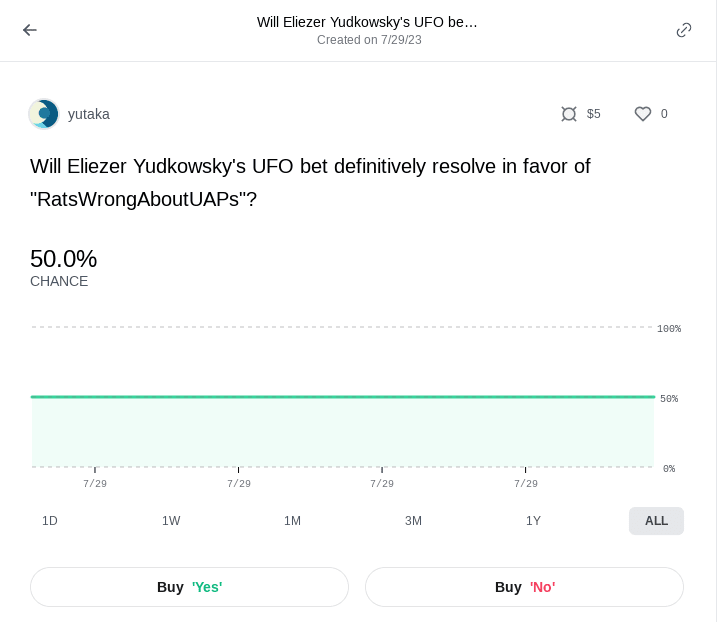
Task: Click the green 50% probability line
Action: (x=342, y=397)
